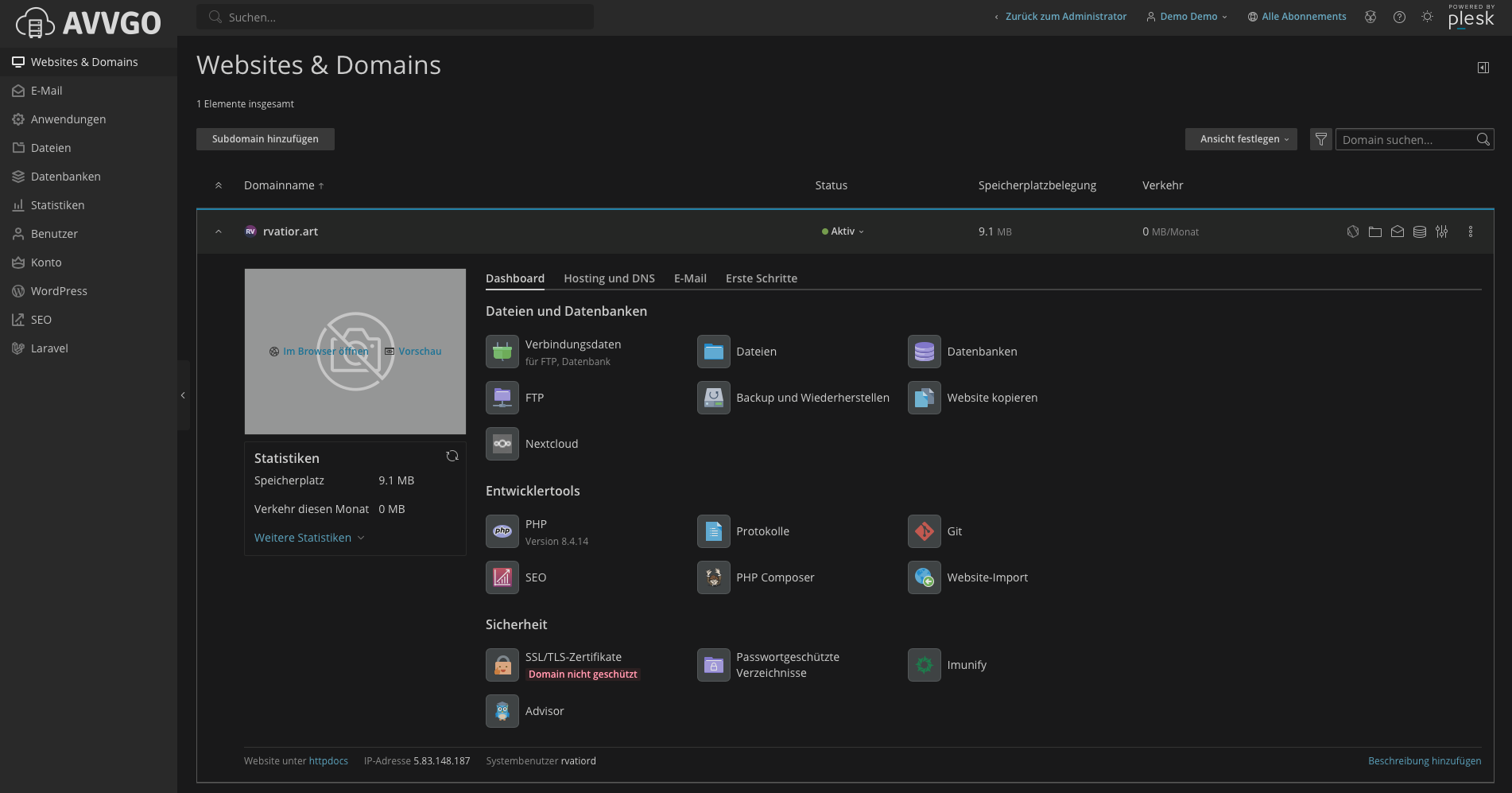Toggle the right side panel icon
The height and width of the screenshot is (793, 1512).
coord(1483,68)
